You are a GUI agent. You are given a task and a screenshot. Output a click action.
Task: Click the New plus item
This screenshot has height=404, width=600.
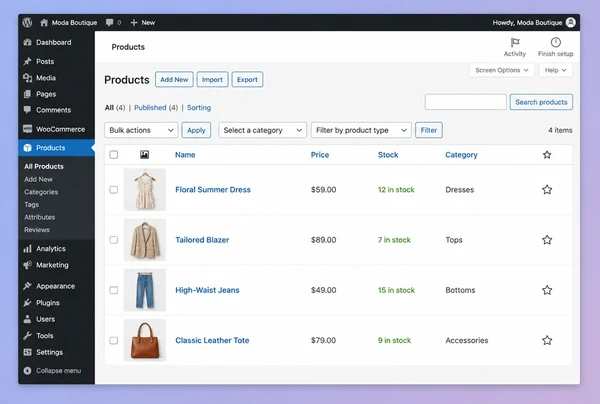tap(142, 23)
